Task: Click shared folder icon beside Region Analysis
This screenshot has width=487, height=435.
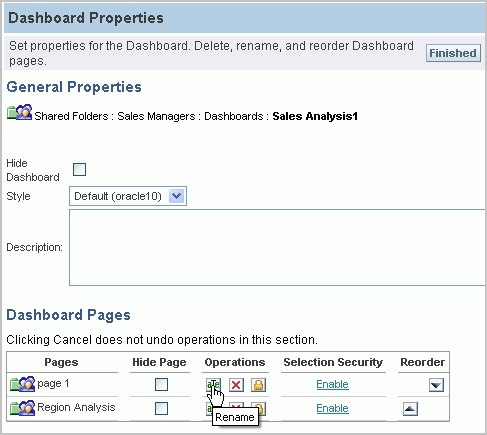Action: 22,408
